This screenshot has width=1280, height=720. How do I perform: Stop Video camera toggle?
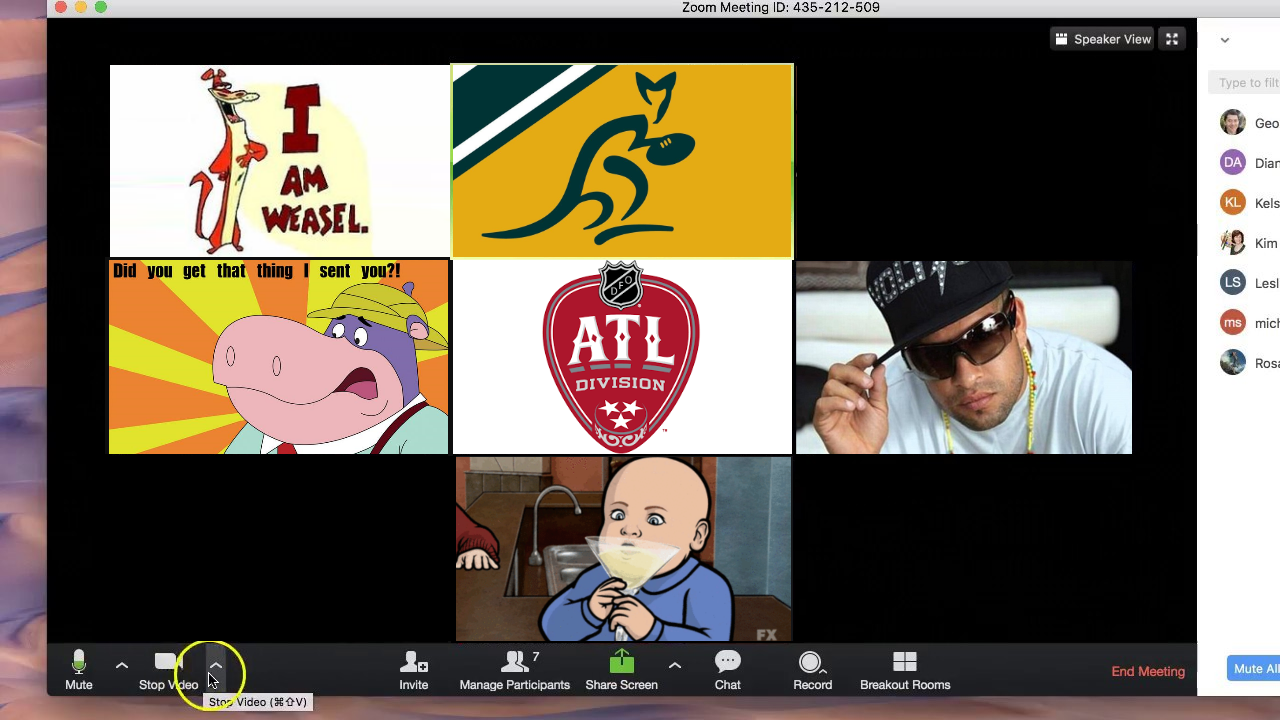pyautogui.click(x=167, y=670)
